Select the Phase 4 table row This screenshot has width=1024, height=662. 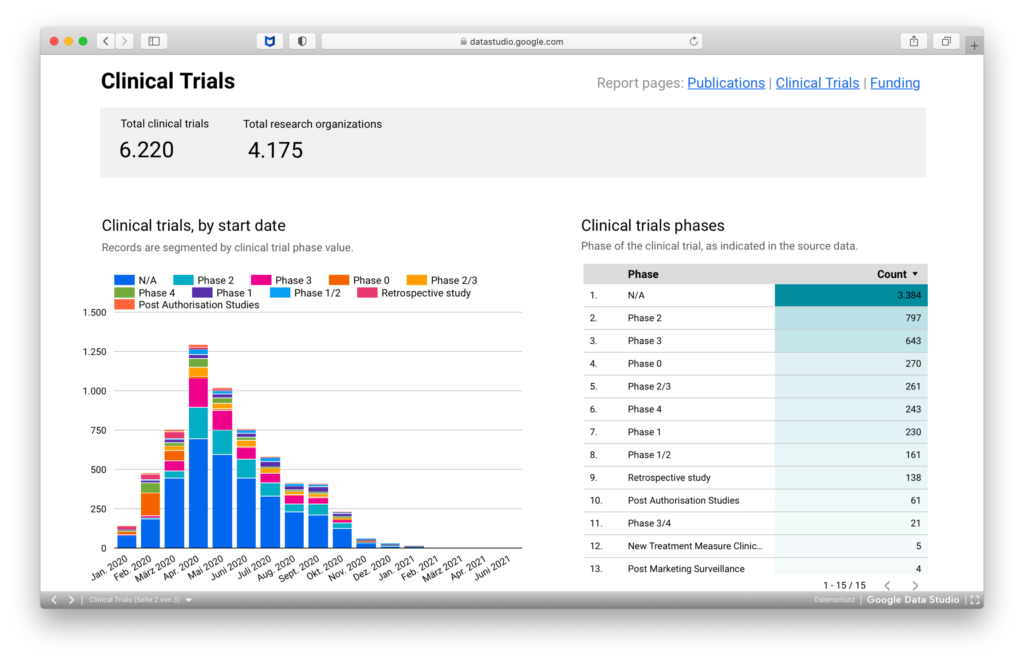pos(755,409)
